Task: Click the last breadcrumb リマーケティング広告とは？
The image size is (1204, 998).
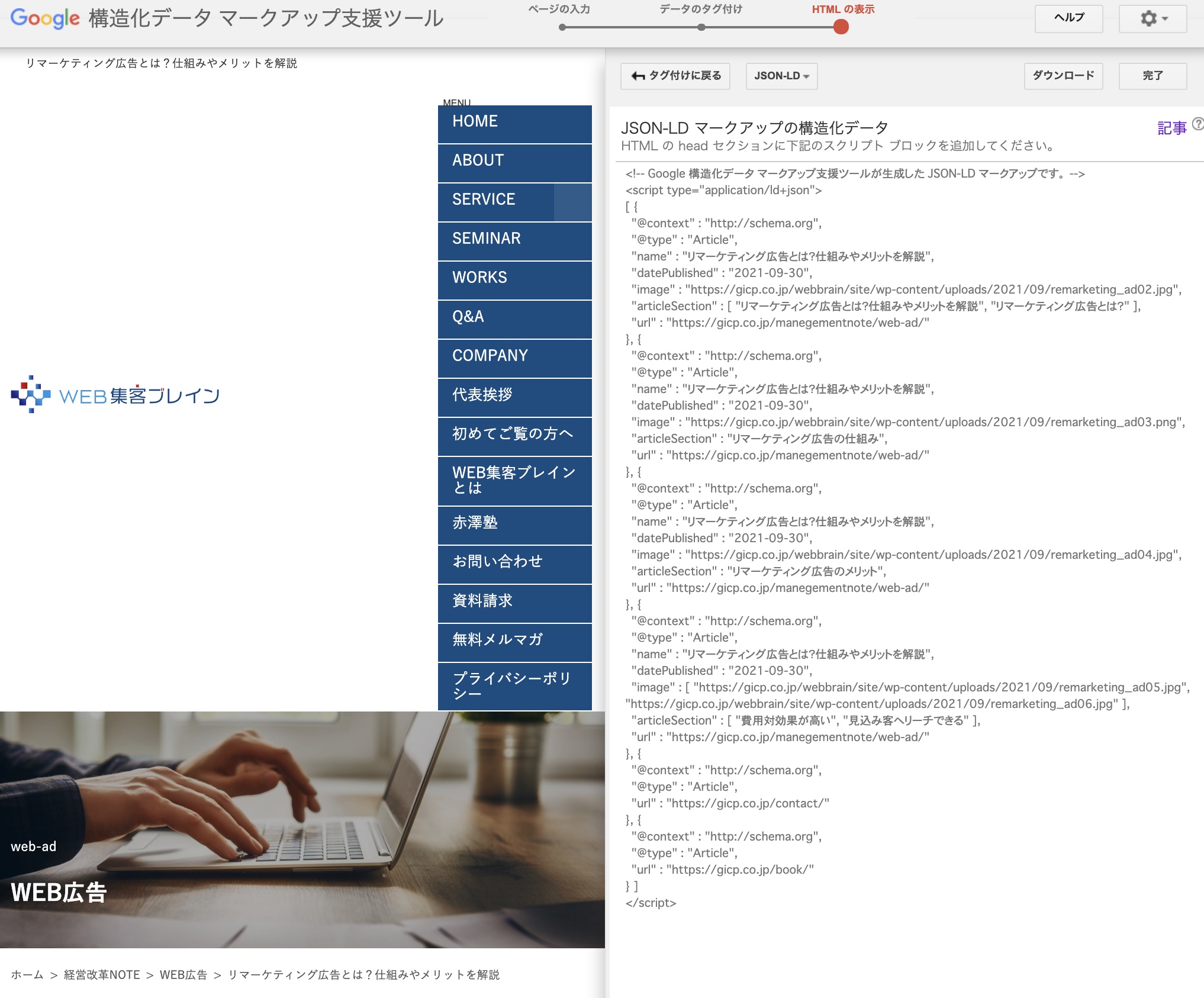Action: (363, 974)
